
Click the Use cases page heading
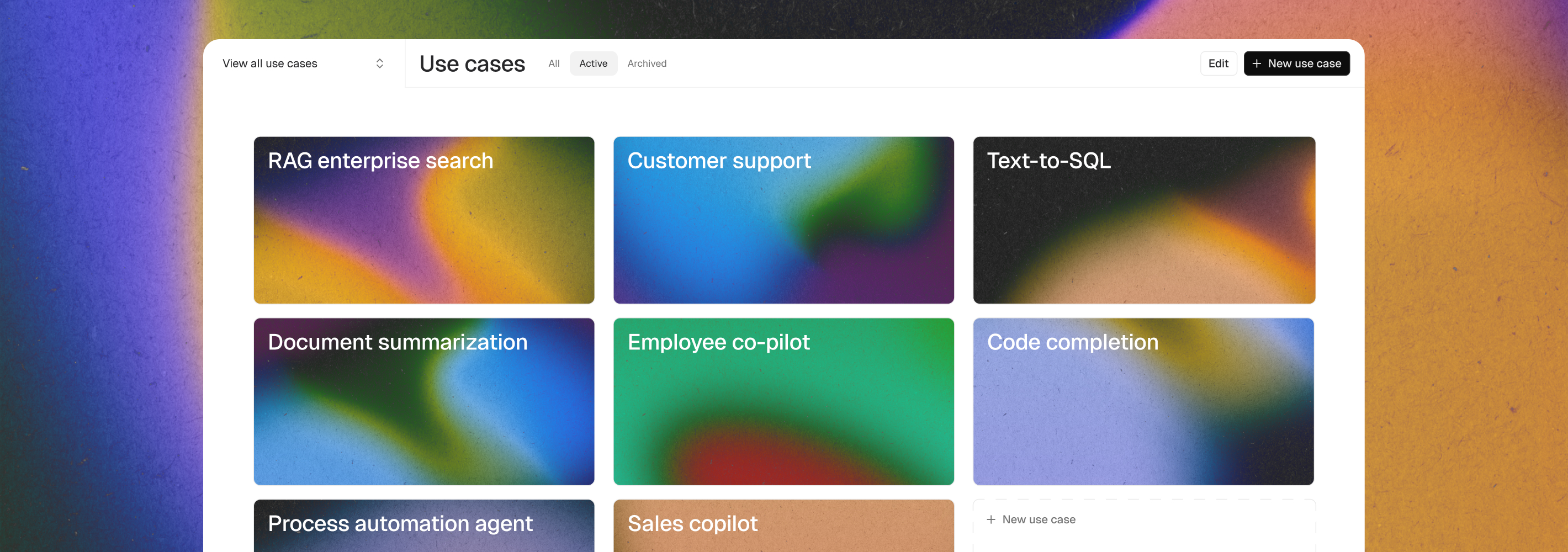(472, 63)
